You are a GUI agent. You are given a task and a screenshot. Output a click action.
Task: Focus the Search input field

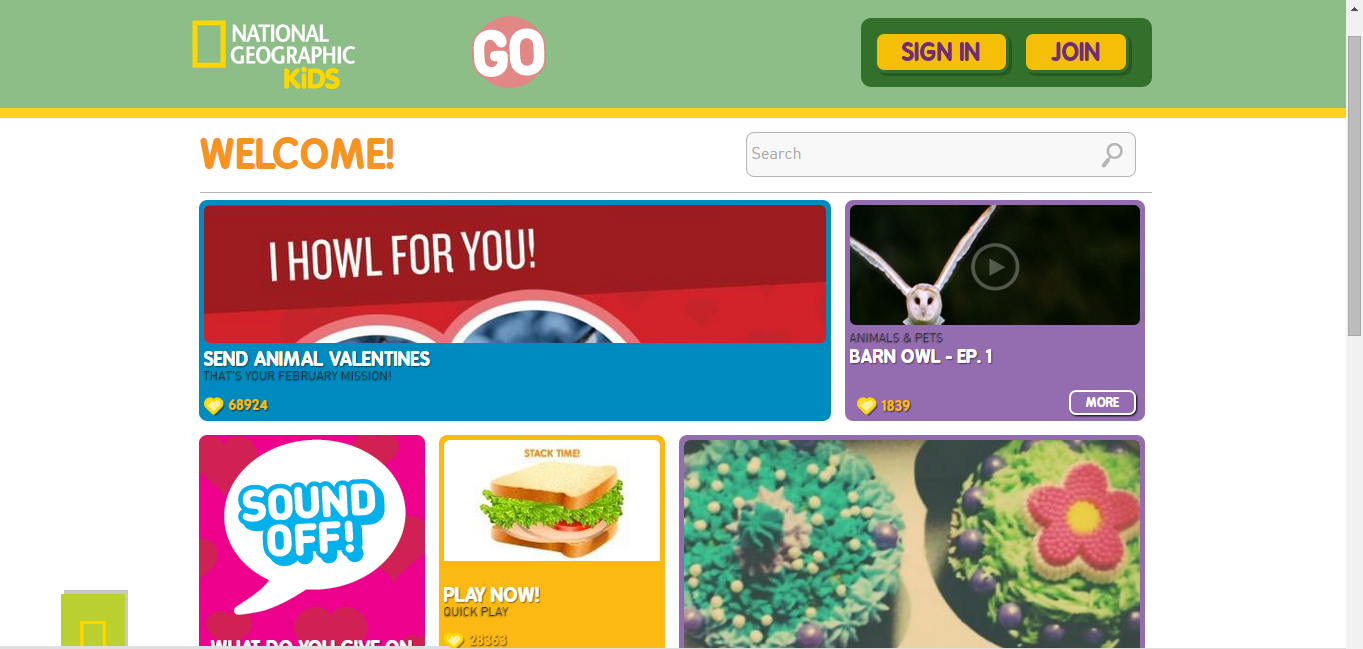(x=940, y=154)
